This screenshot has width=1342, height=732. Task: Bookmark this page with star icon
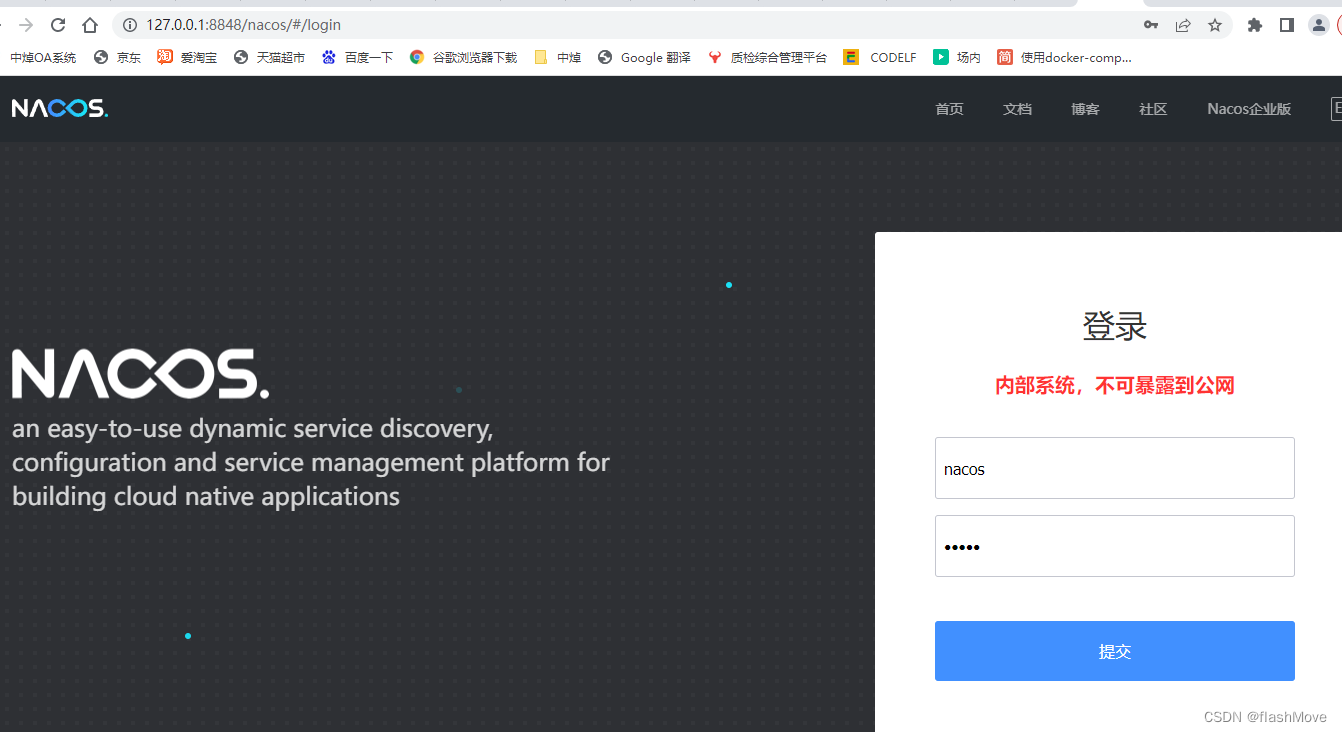1215,25
